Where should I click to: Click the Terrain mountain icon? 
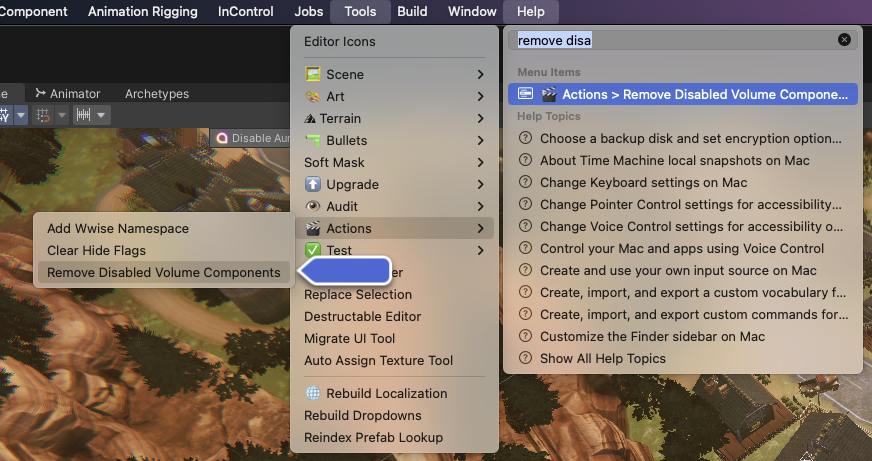click(310, 118)
